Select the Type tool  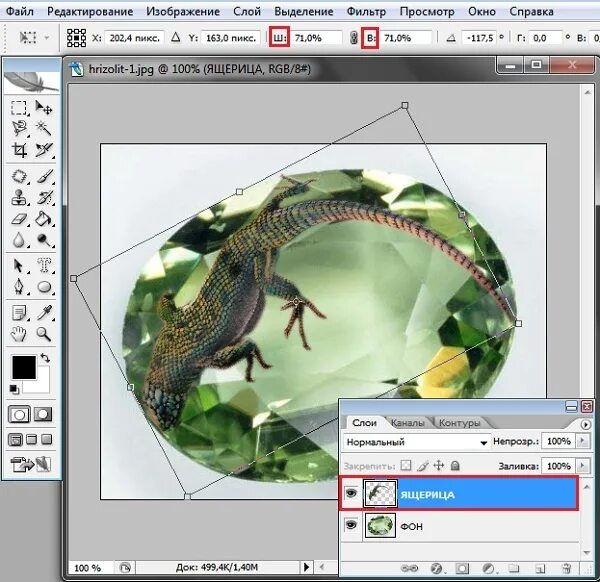tap(44, 265)
